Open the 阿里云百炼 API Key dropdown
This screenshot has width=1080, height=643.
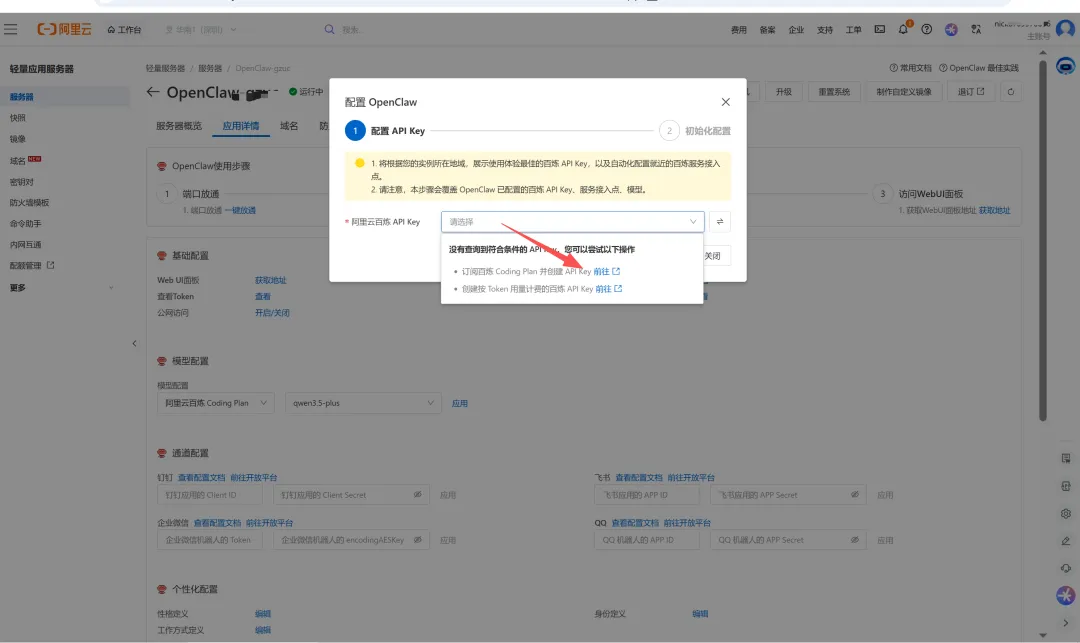572,222
